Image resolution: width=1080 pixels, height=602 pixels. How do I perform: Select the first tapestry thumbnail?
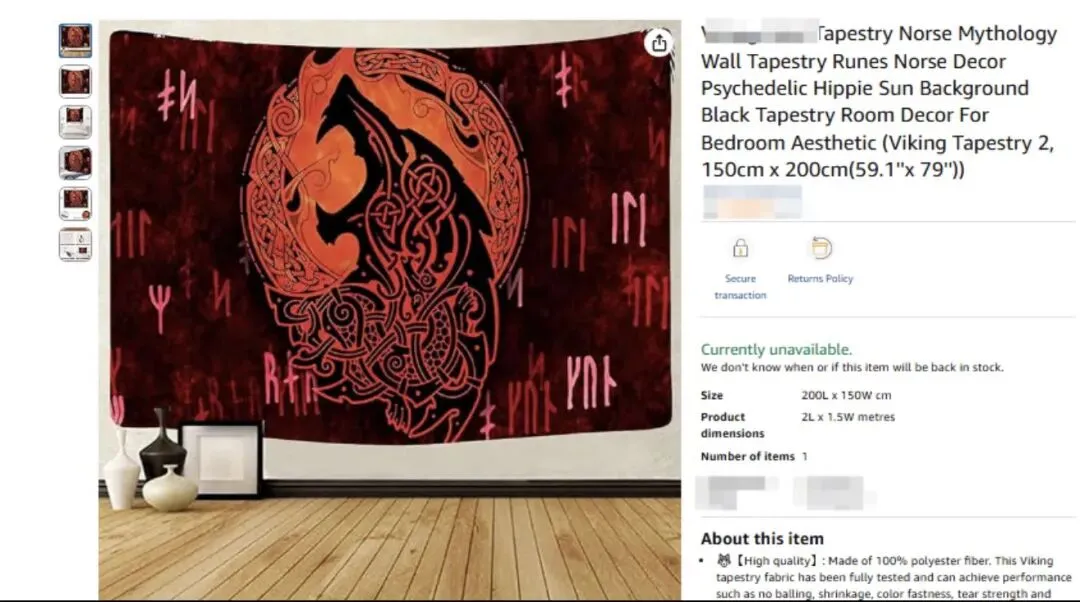tap(75, 41)
